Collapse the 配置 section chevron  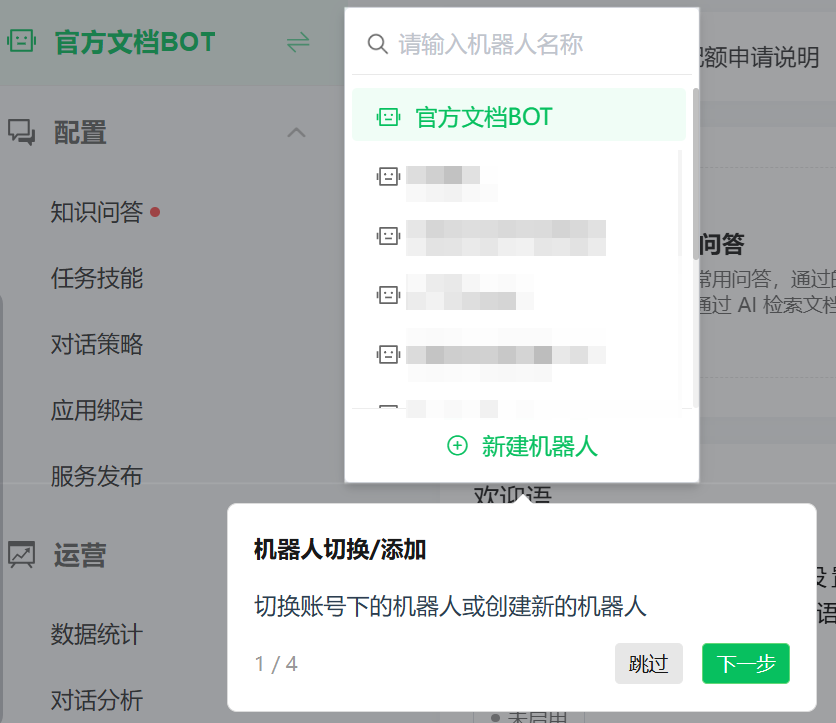(296, 132)
